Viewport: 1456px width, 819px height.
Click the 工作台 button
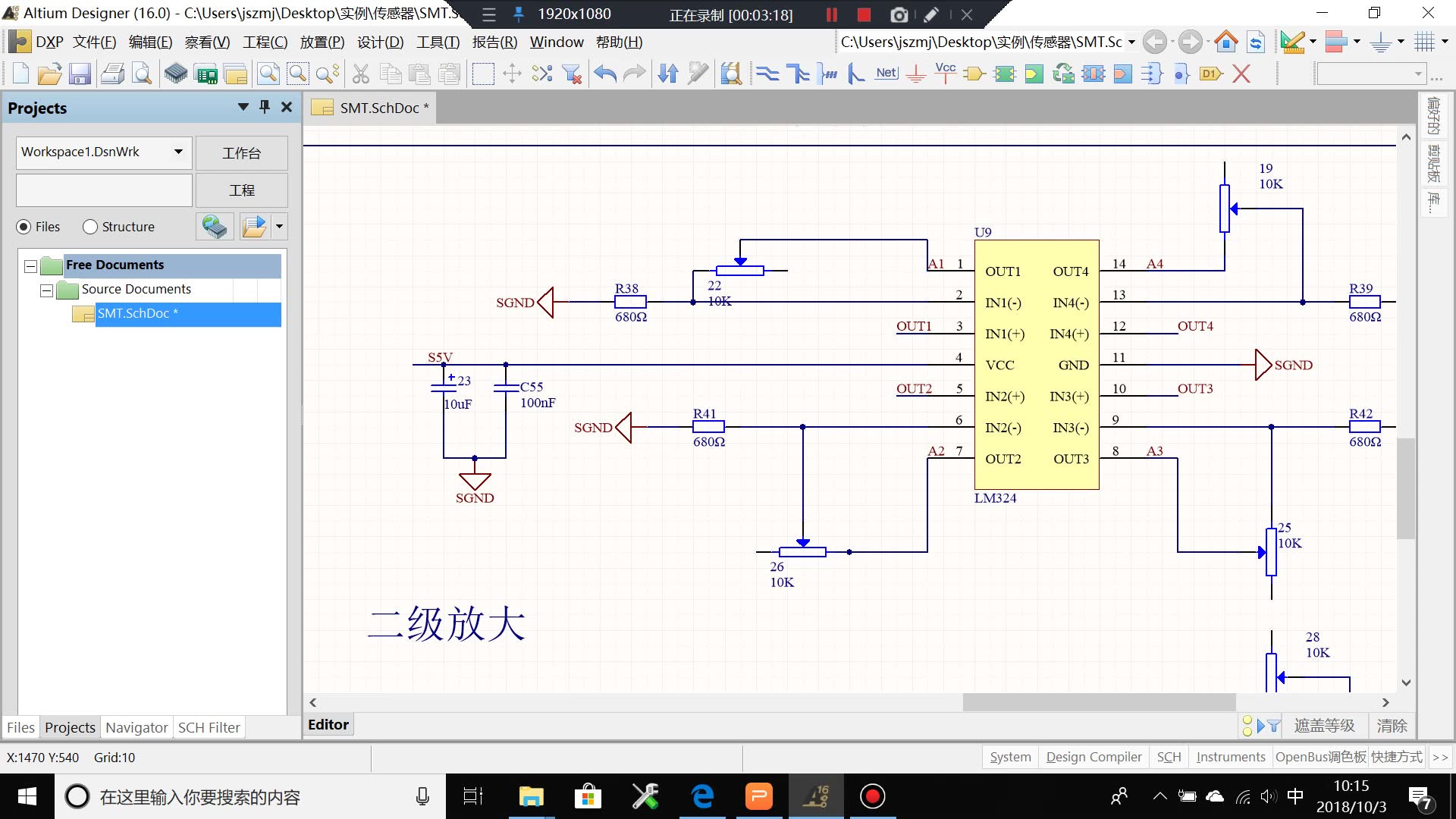tap(241, 153)
